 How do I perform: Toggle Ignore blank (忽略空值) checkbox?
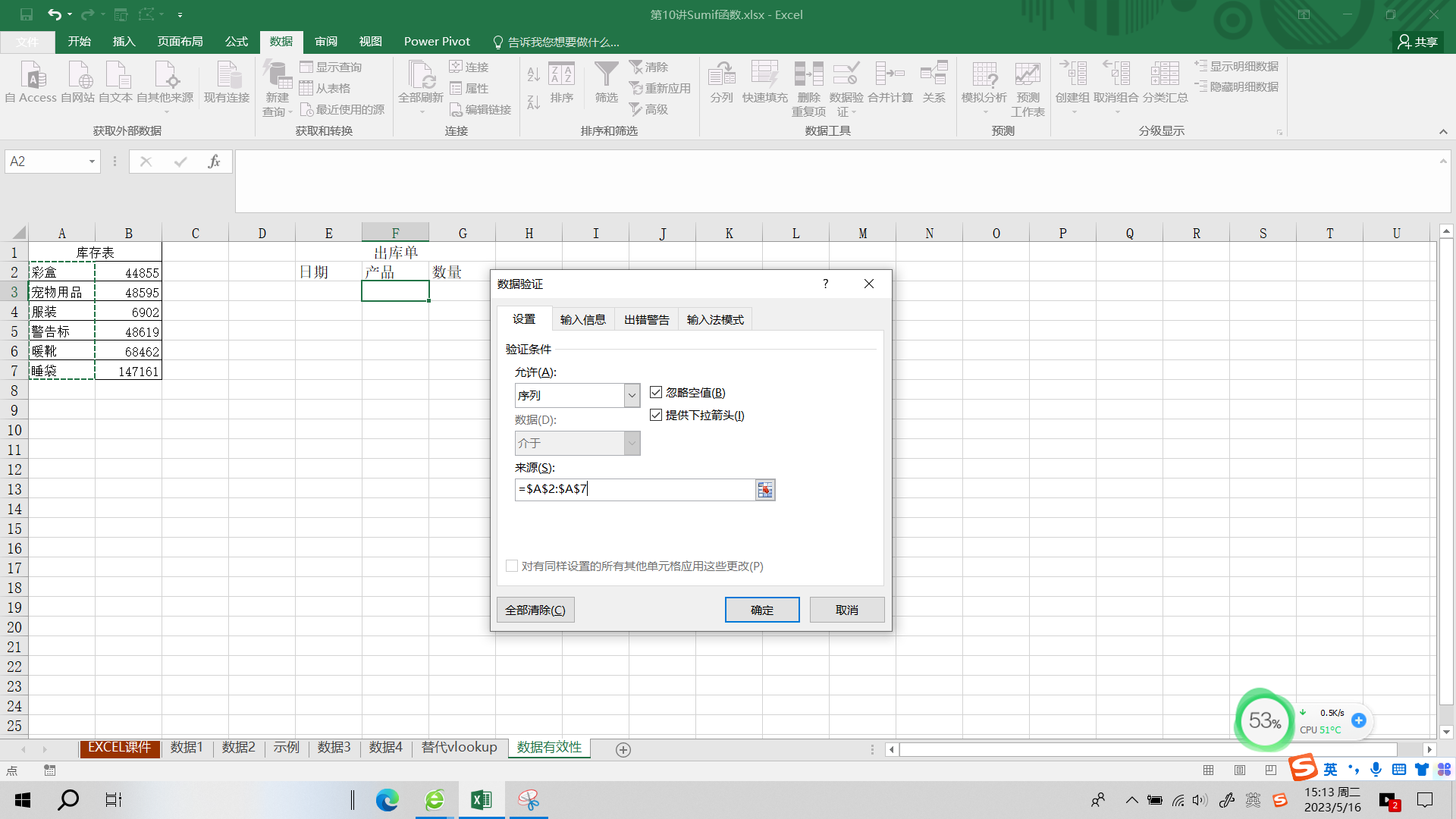pos(656,393)
